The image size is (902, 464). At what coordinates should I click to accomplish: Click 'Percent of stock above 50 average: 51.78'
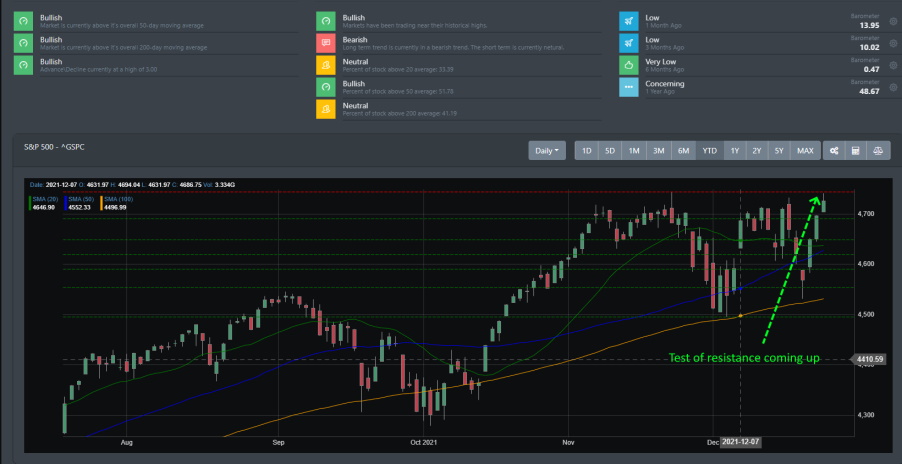click(398, 91)
